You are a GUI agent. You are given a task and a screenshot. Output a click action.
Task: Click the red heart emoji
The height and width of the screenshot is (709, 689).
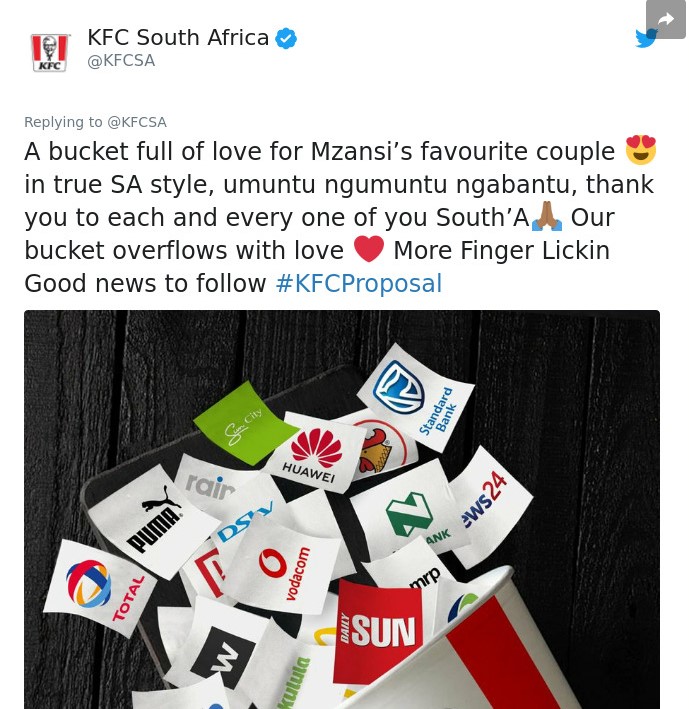point(369,249)
